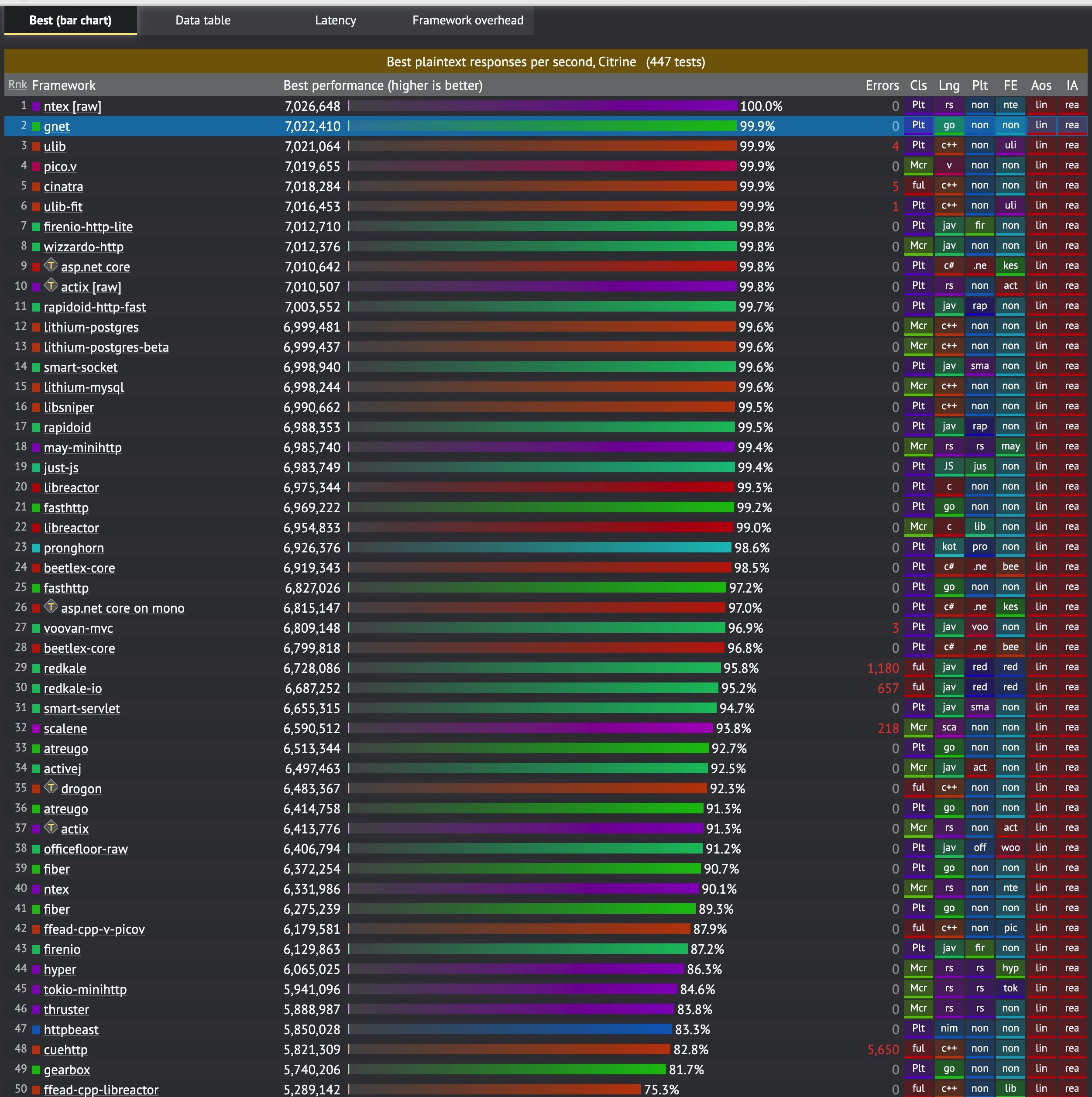1092x1097 pixels.
Task: Click the 7,026,648 value for ntex [raw]
Action: 312,106
